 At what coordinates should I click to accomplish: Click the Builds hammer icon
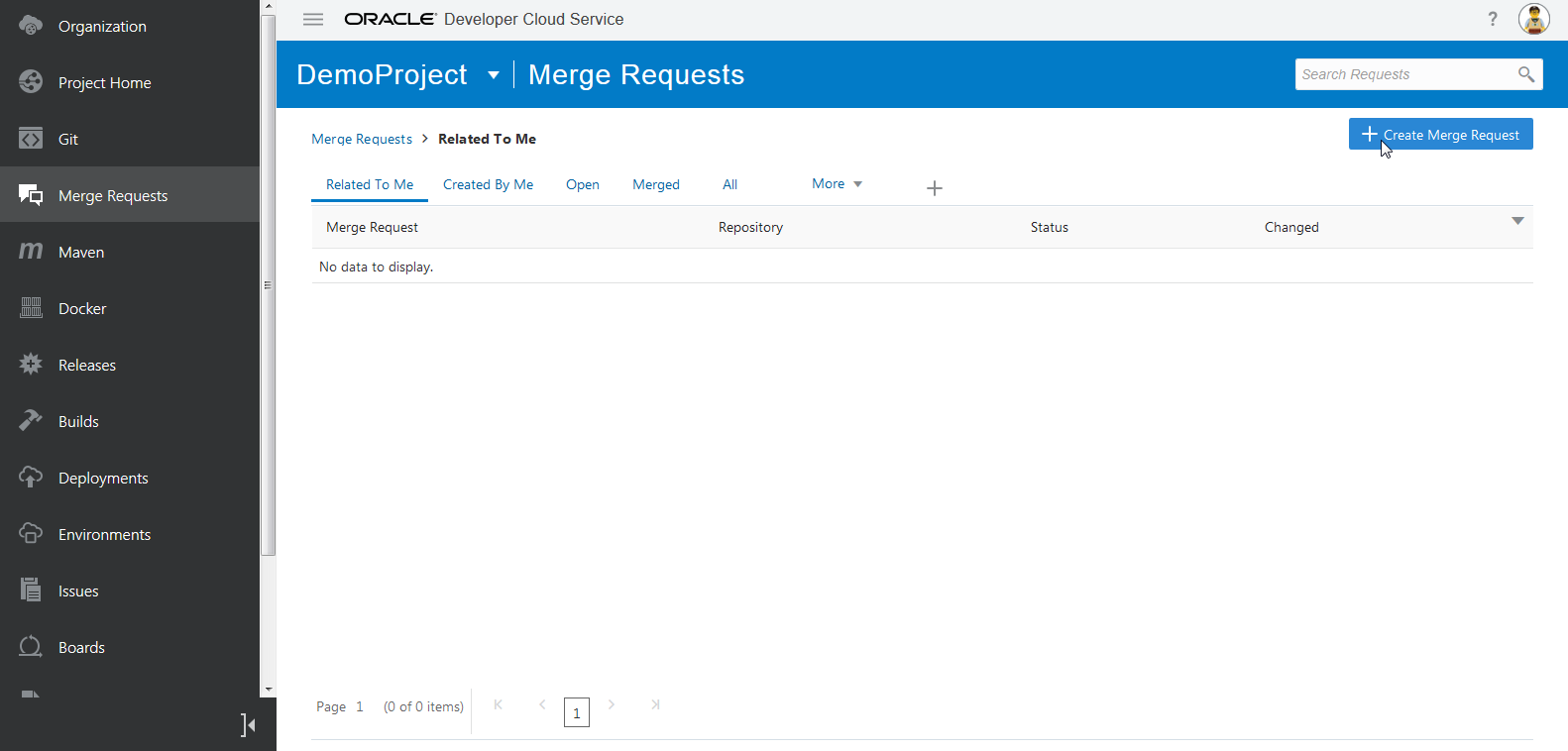coord(31,421)
